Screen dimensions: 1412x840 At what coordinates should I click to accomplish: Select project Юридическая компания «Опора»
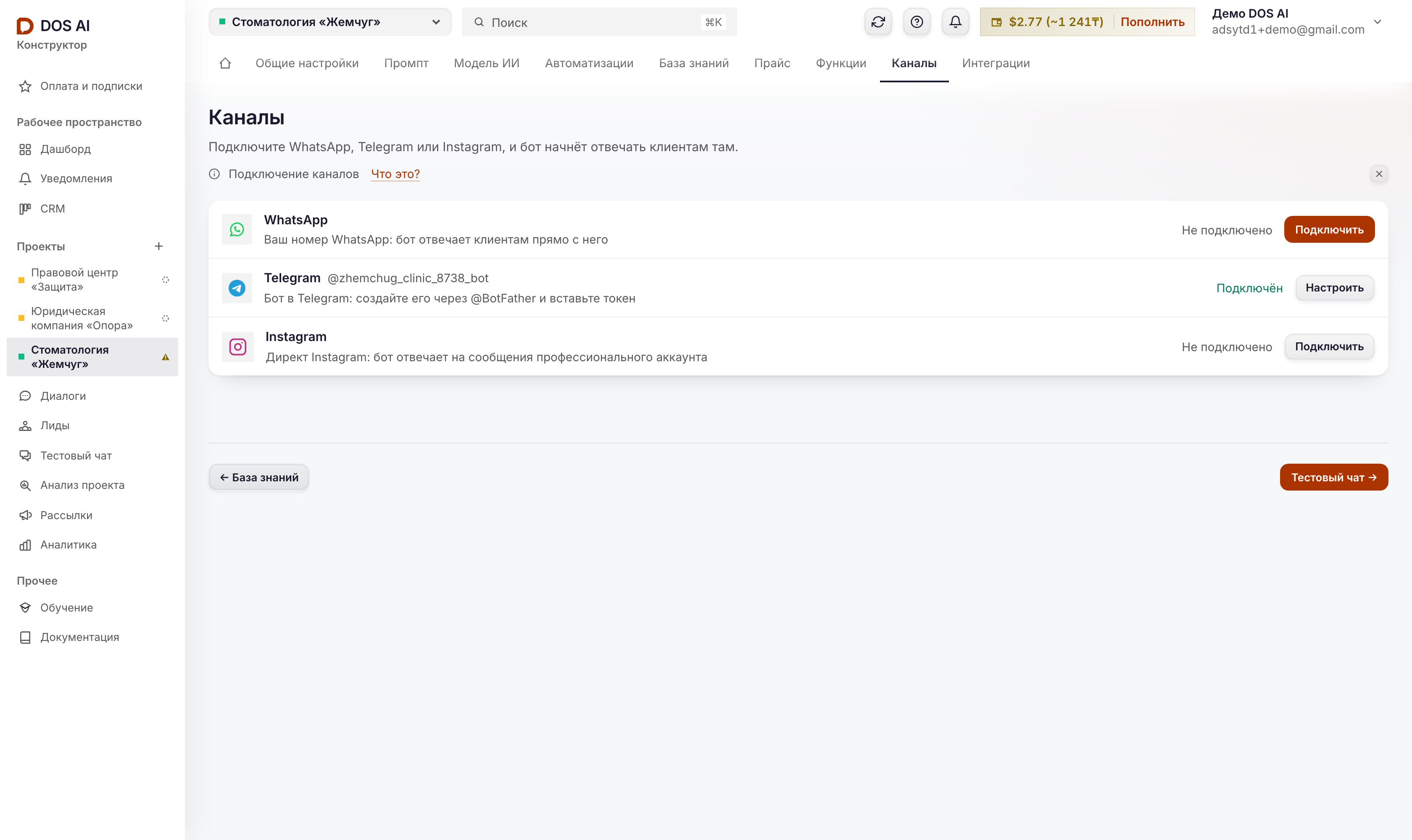click(92, 318)
